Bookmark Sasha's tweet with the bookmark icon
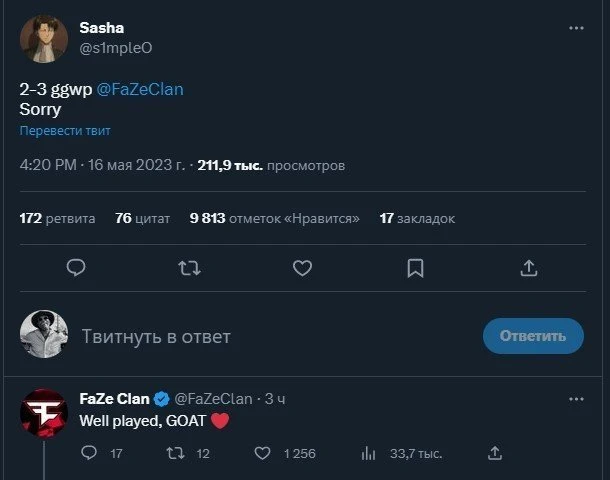The width and height of the screenshot is (610, 480). click(415, 268)
